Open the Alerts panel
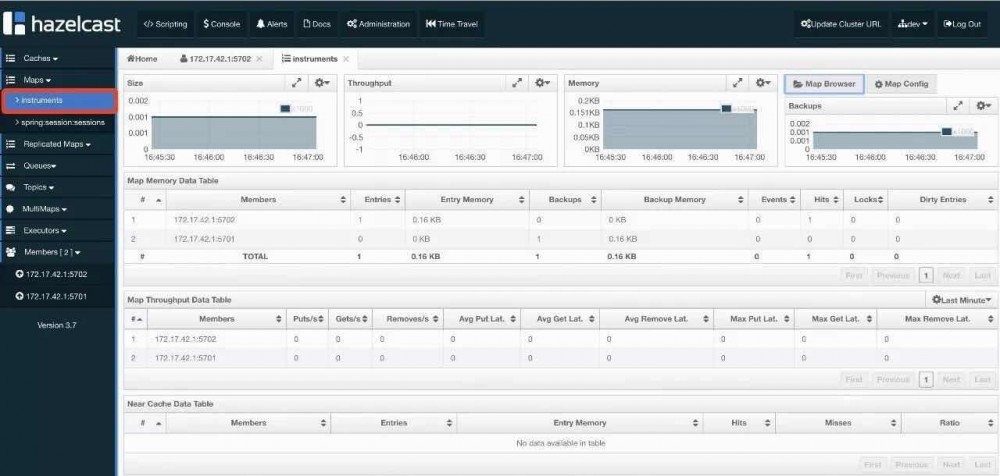The height and width of the screenshot is (476, 1000). 272,24
